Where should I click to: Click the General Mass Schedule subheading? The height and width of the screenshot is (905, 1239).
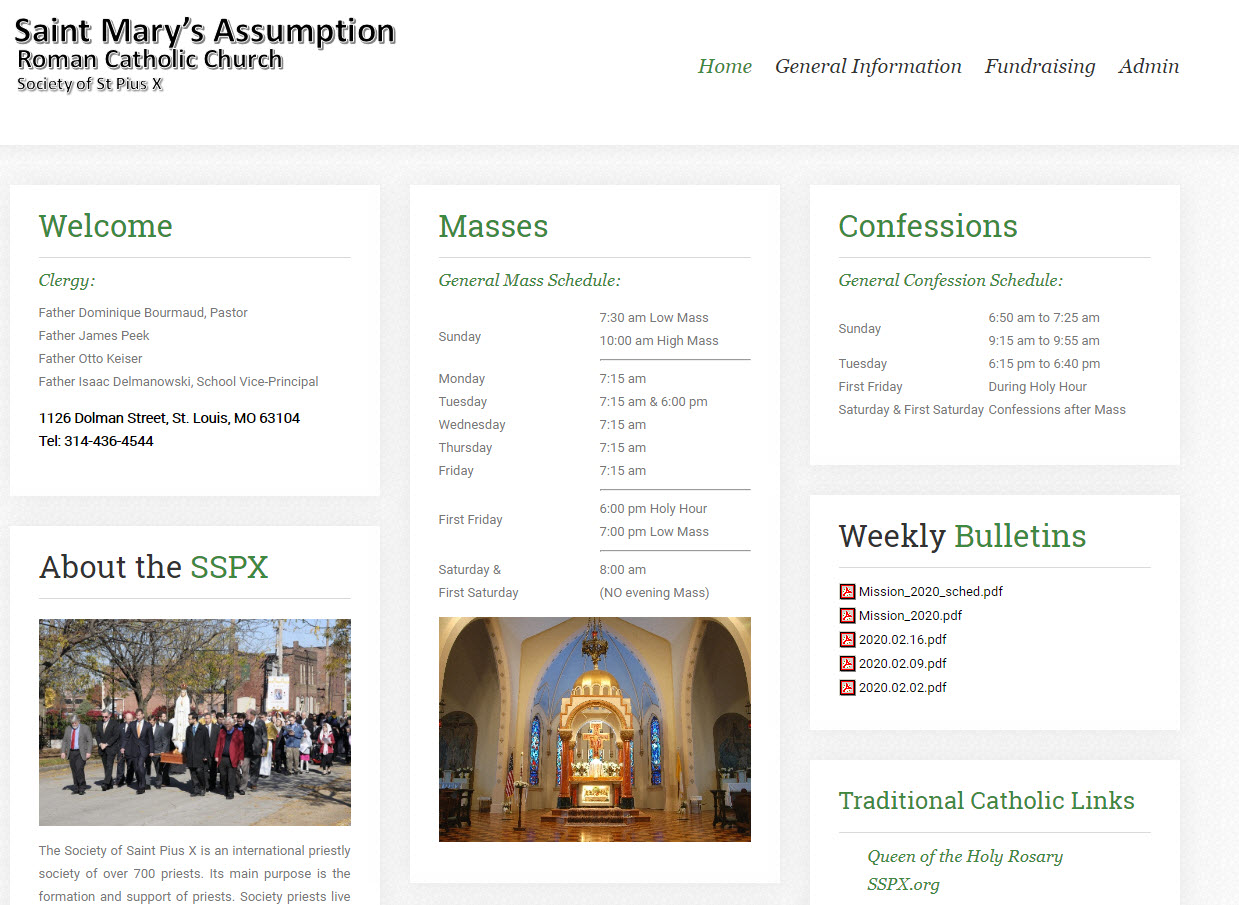530,281
